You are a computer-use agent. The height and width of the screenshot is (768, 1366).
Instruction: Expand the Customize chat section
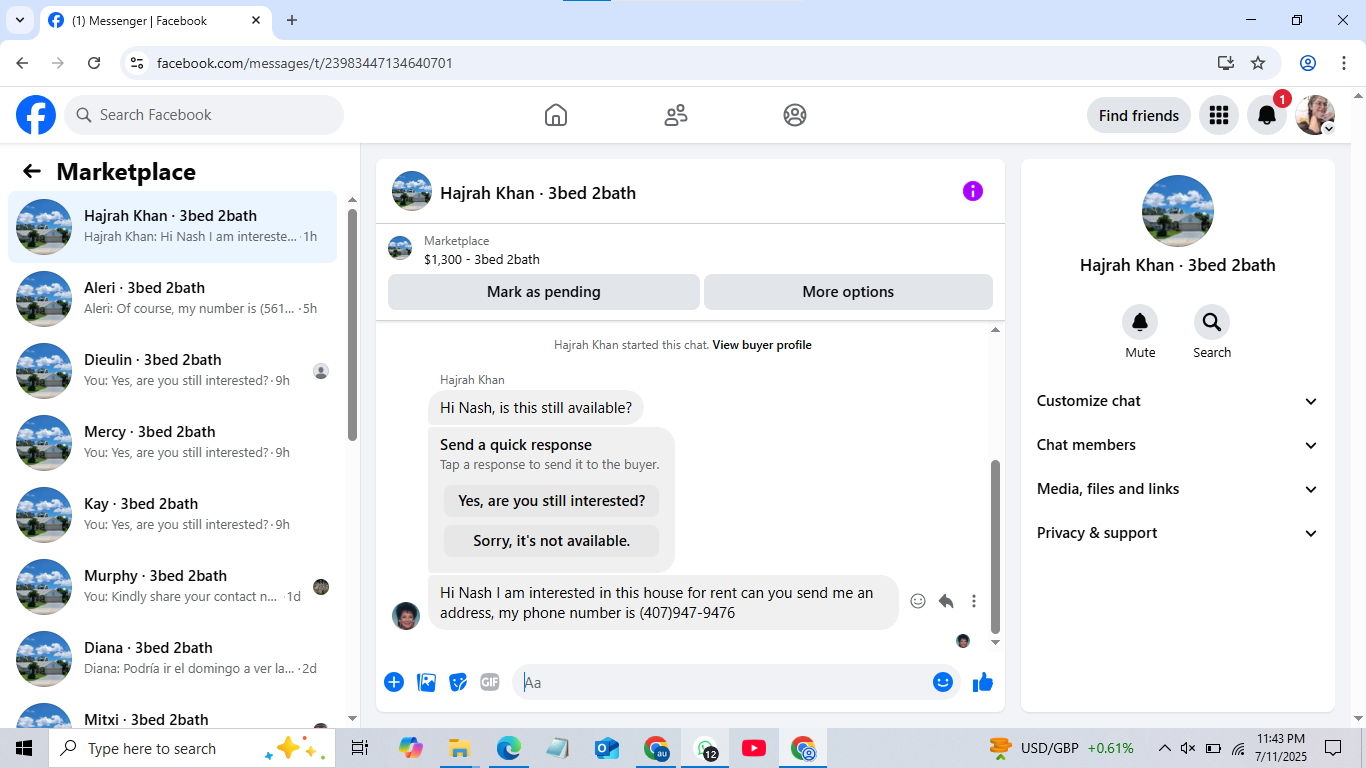pos(1178,401)
